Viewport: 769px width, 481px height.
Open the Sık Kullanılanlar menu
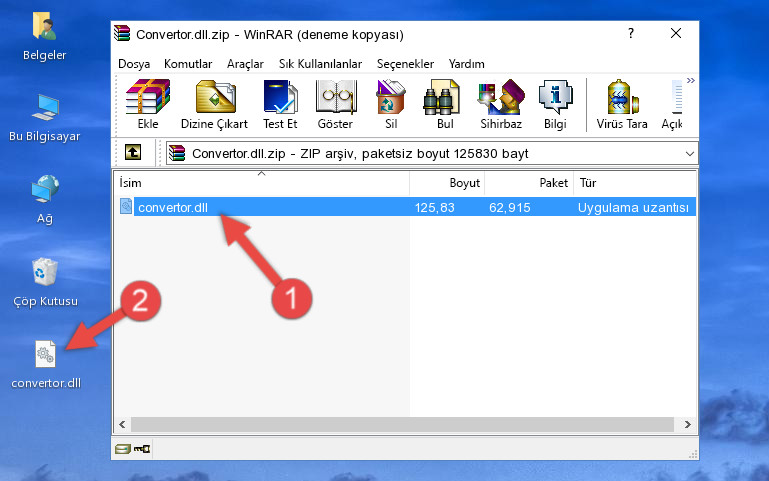[x=320, y=64]
